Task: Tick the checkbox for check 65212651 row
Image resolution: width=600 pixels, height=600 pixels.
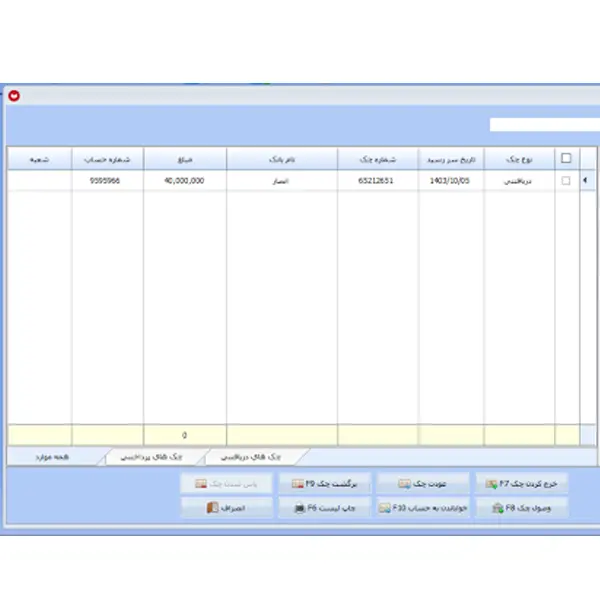Action: (x=566, y=181)
